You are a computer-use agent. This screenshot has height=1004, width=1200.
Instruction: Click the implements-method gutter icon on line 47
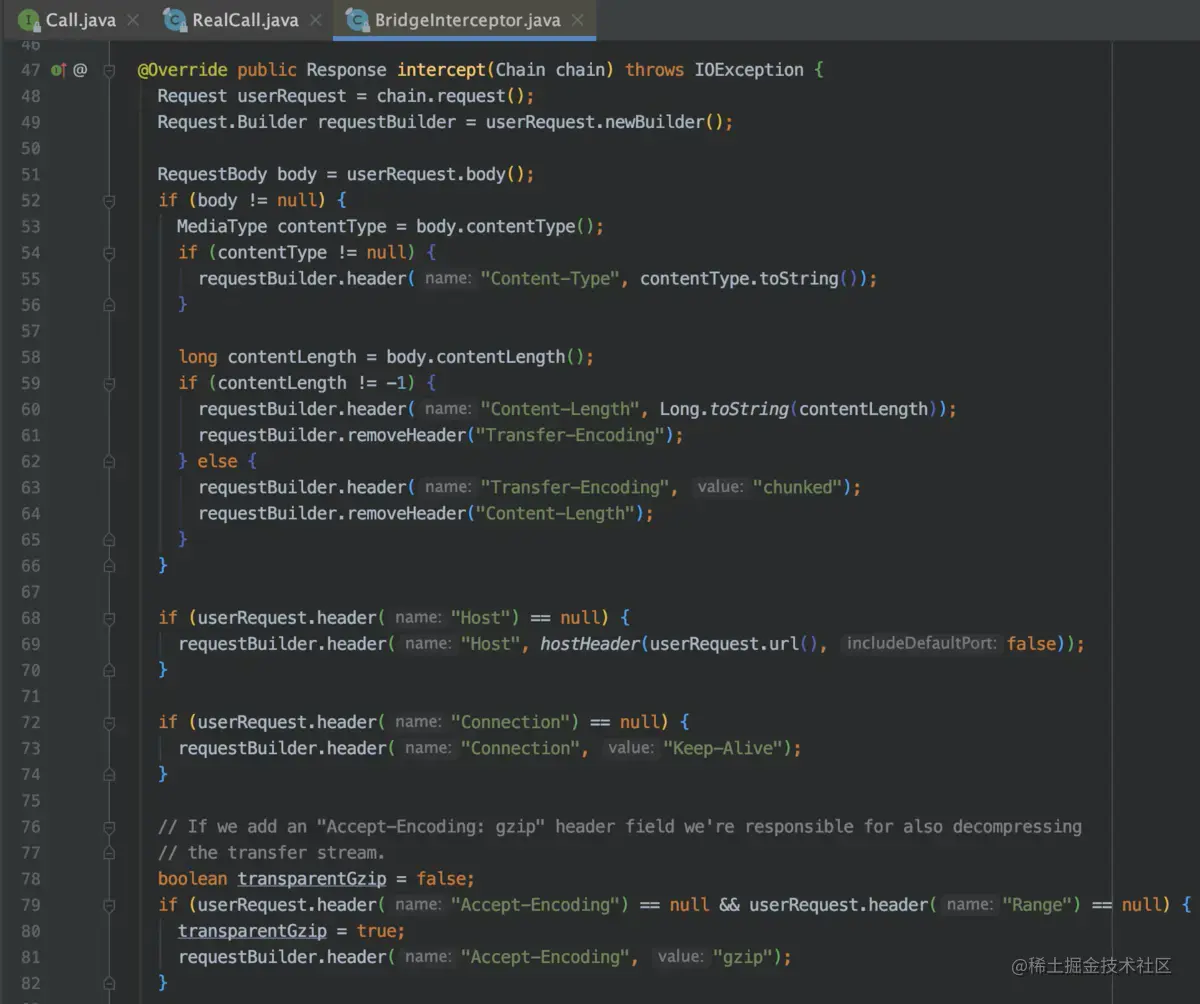coord(58,70)
